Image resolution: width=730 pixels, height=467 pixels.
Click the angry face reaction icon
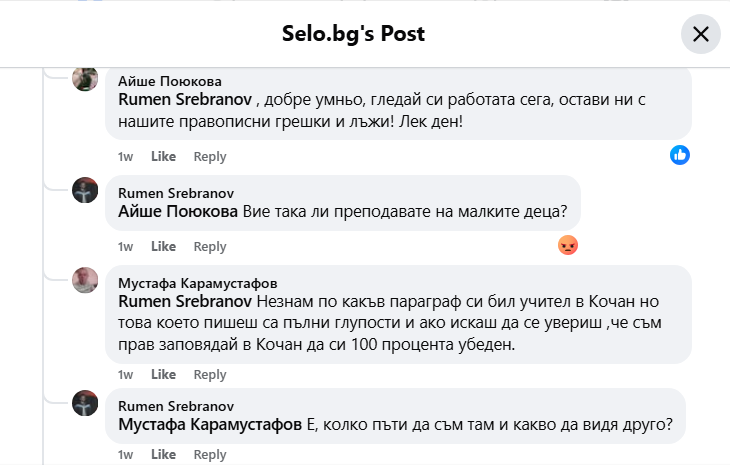(x=568, y=245)
